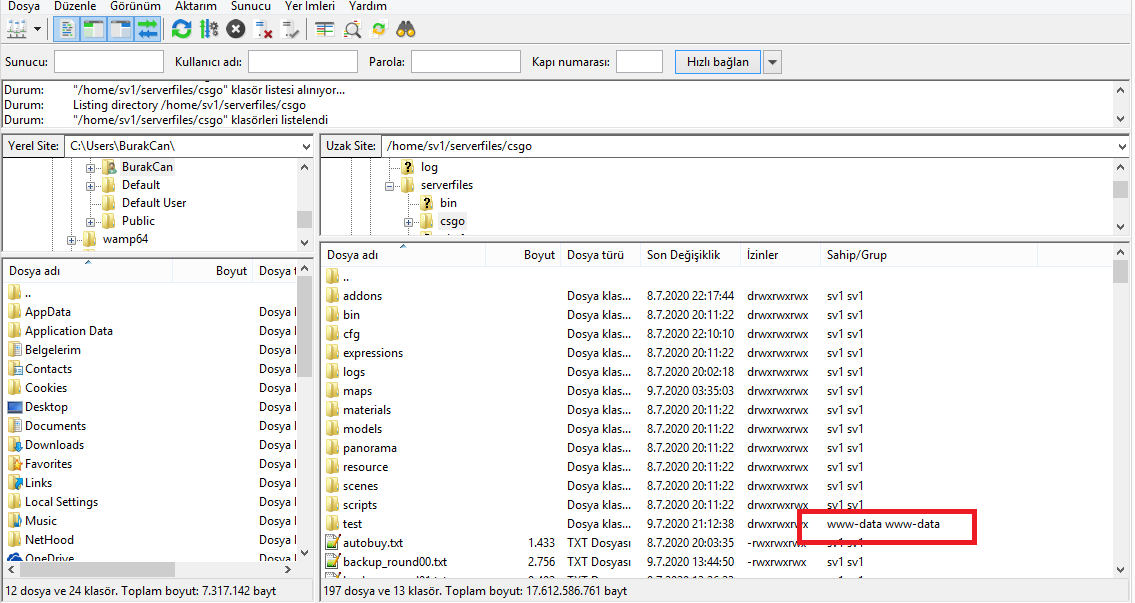Screen dimensions: 1135x603
Task: Open file search binoculars icon
Action: coord(406,30)
